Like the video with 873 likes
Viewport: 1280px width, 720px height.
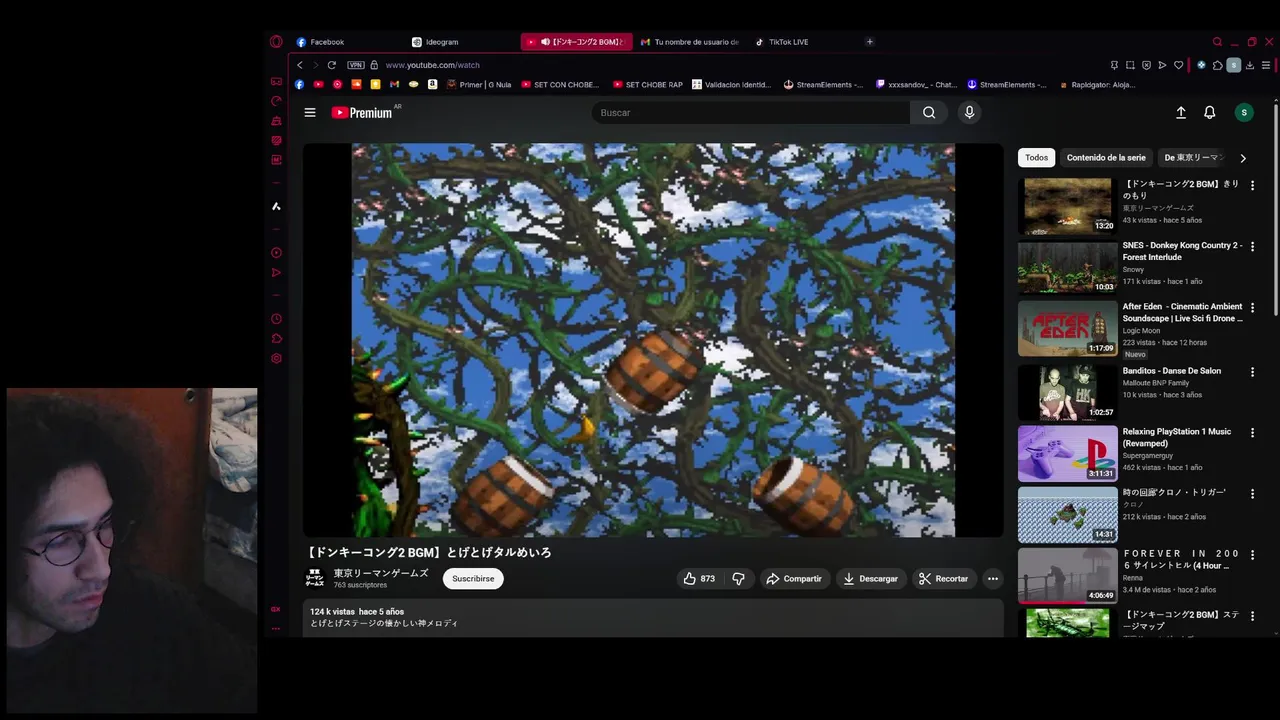pyautogui.click(x=699, y=578)
